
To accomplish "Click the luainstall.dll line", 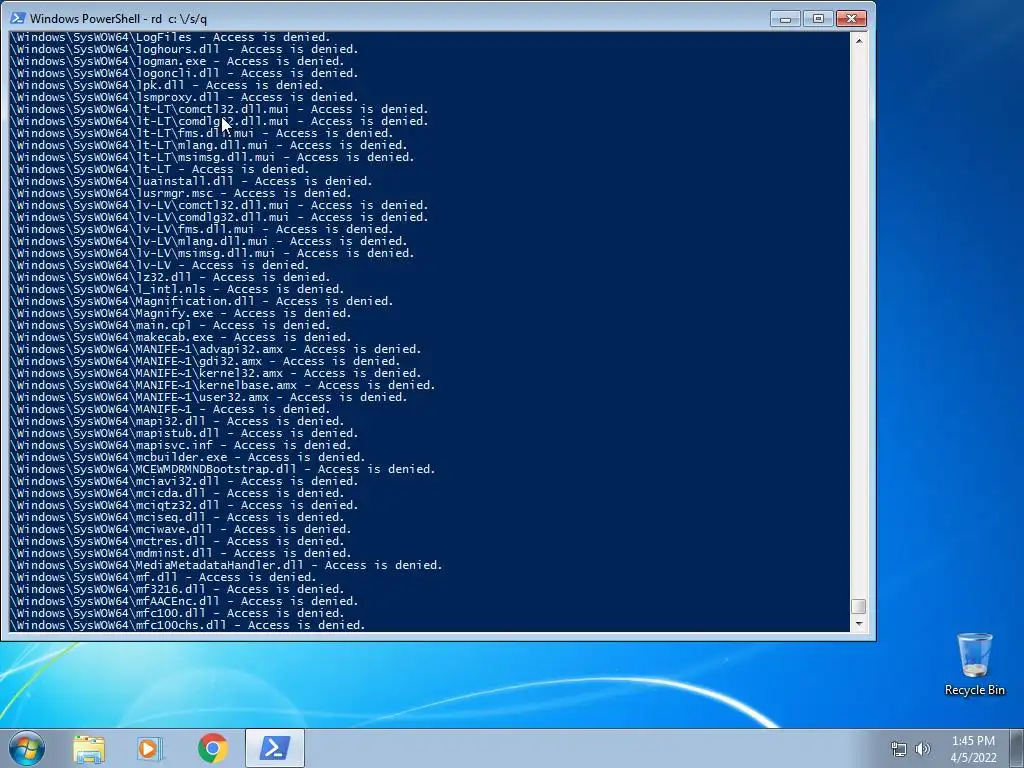I will [x=191, y=181].
